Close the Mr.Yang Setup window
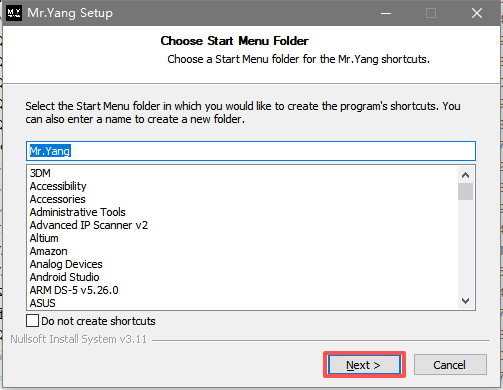The width and height of the screenshot is (503, 390). click(477, 13)
